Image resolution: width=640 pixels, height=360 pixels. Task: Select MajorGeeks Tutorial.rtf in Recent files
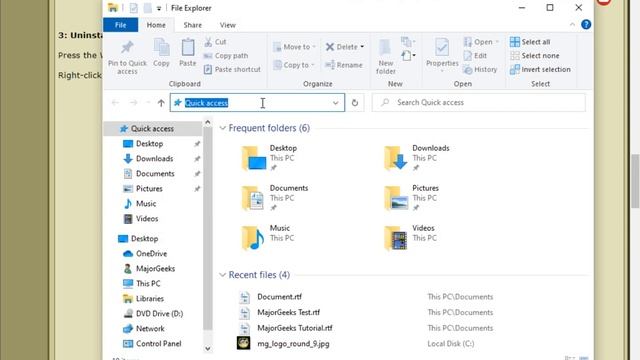click(295, 328)
